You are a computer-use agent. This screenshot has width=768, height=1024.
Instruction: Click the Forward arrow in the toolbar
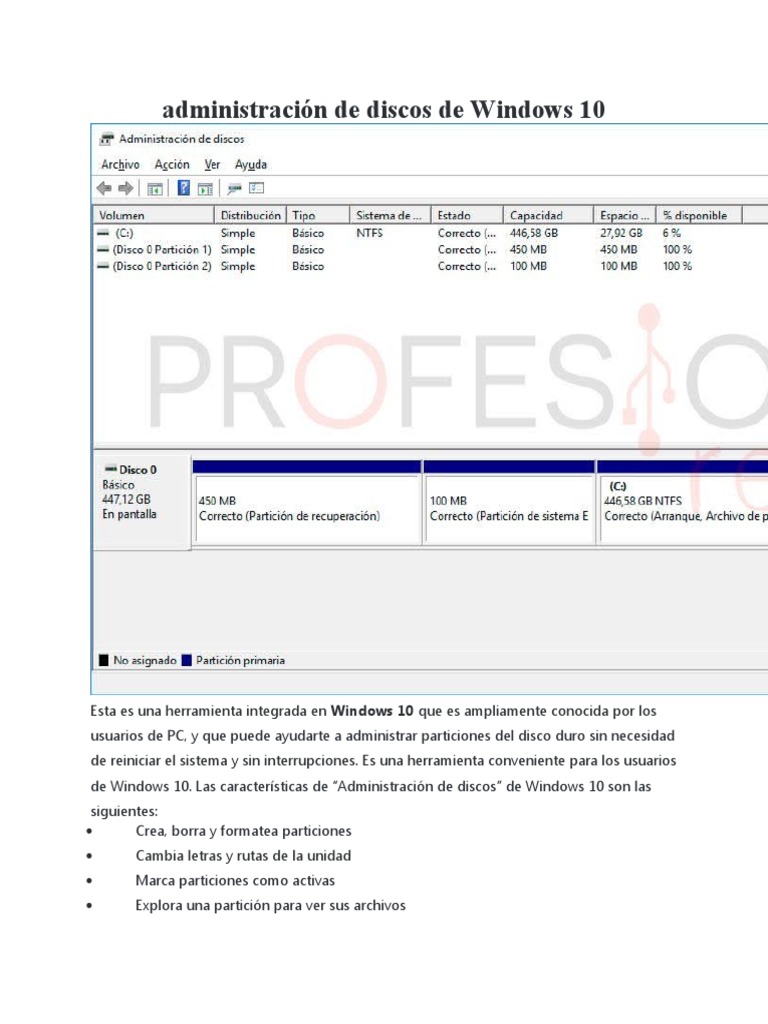tap(125, 189)
